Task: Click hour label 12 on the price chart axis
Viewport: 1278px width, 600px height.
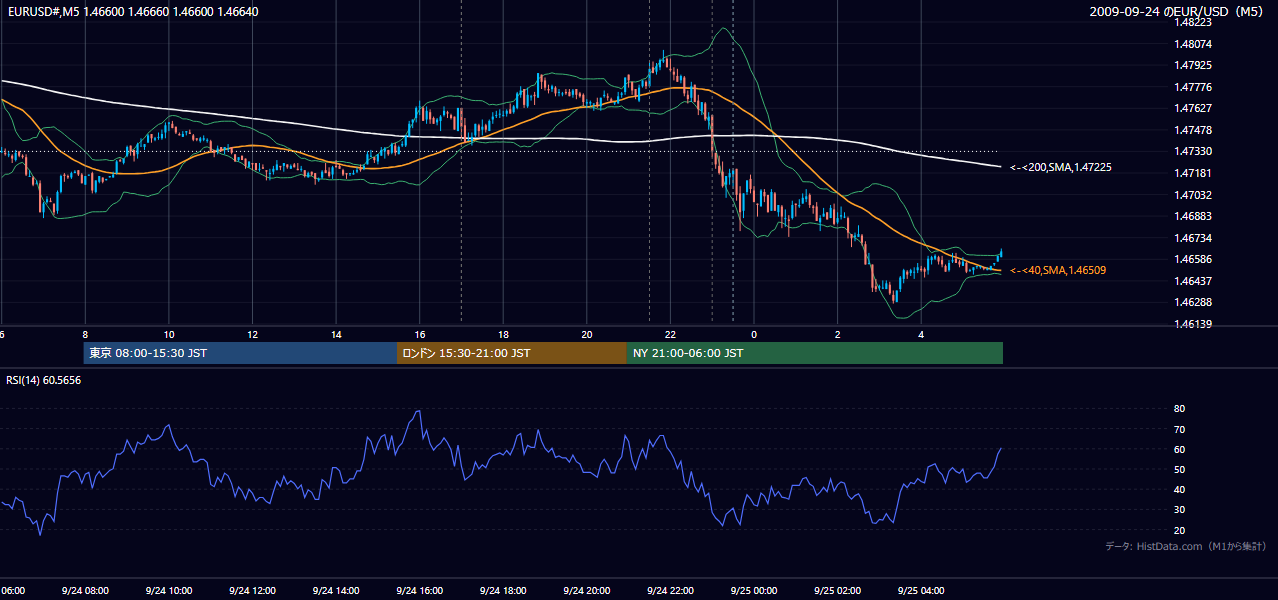Action: coord(253,335)
